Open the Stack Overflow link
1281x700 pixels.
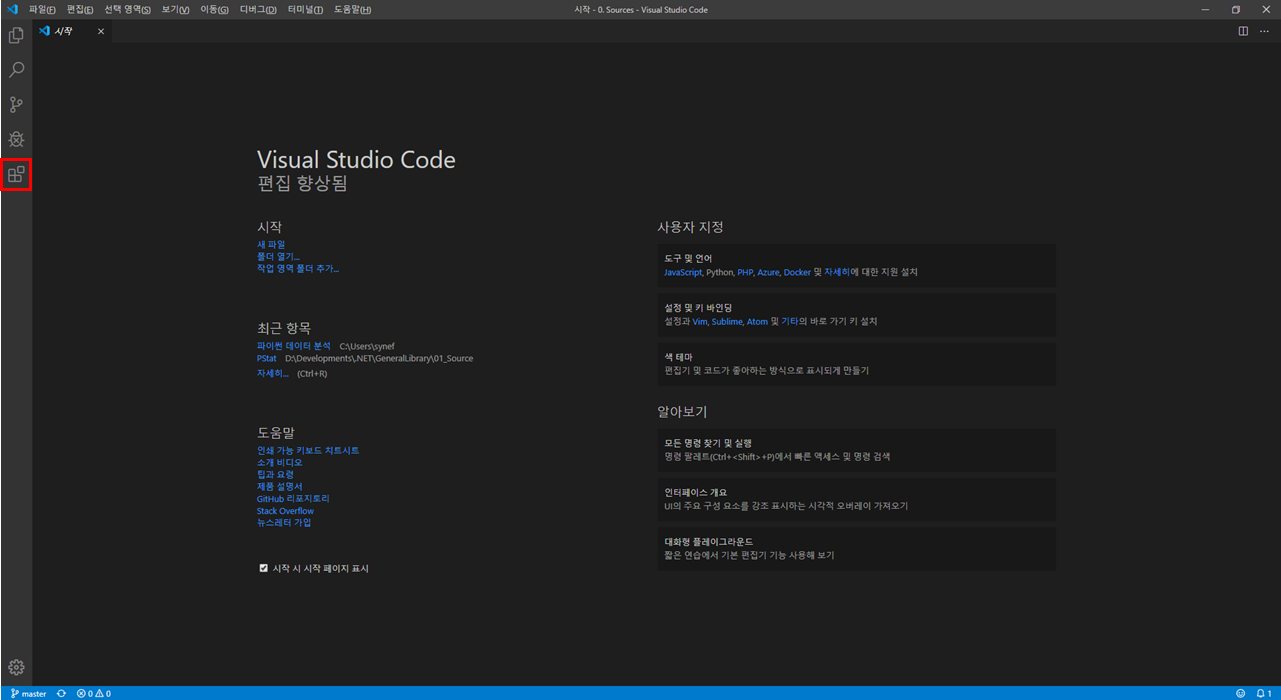285,510
